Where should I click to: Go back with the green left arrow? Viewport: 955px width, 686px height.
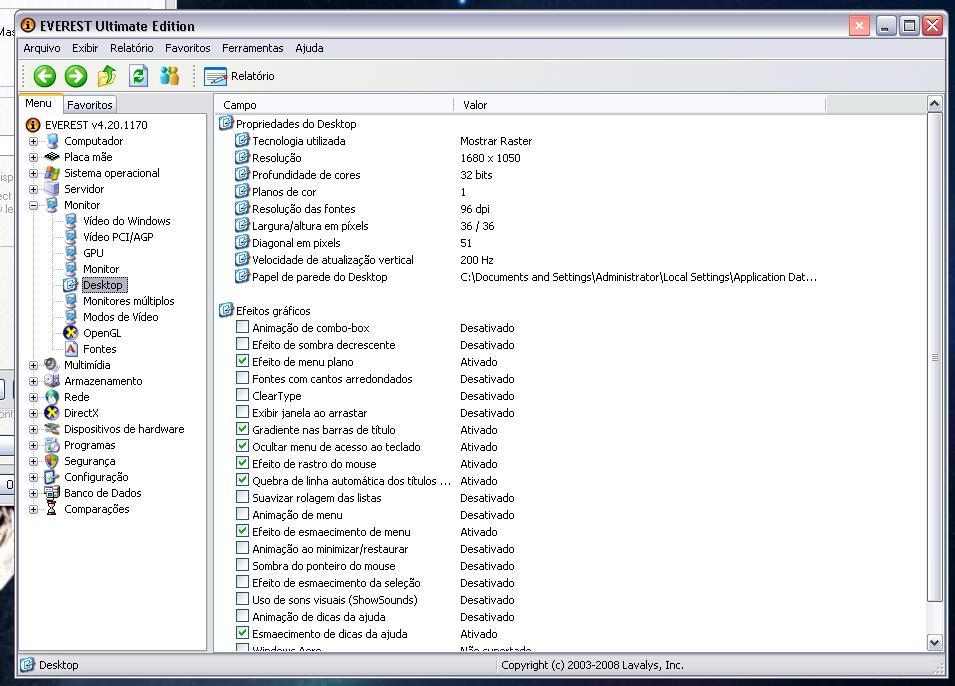(44, 76)
